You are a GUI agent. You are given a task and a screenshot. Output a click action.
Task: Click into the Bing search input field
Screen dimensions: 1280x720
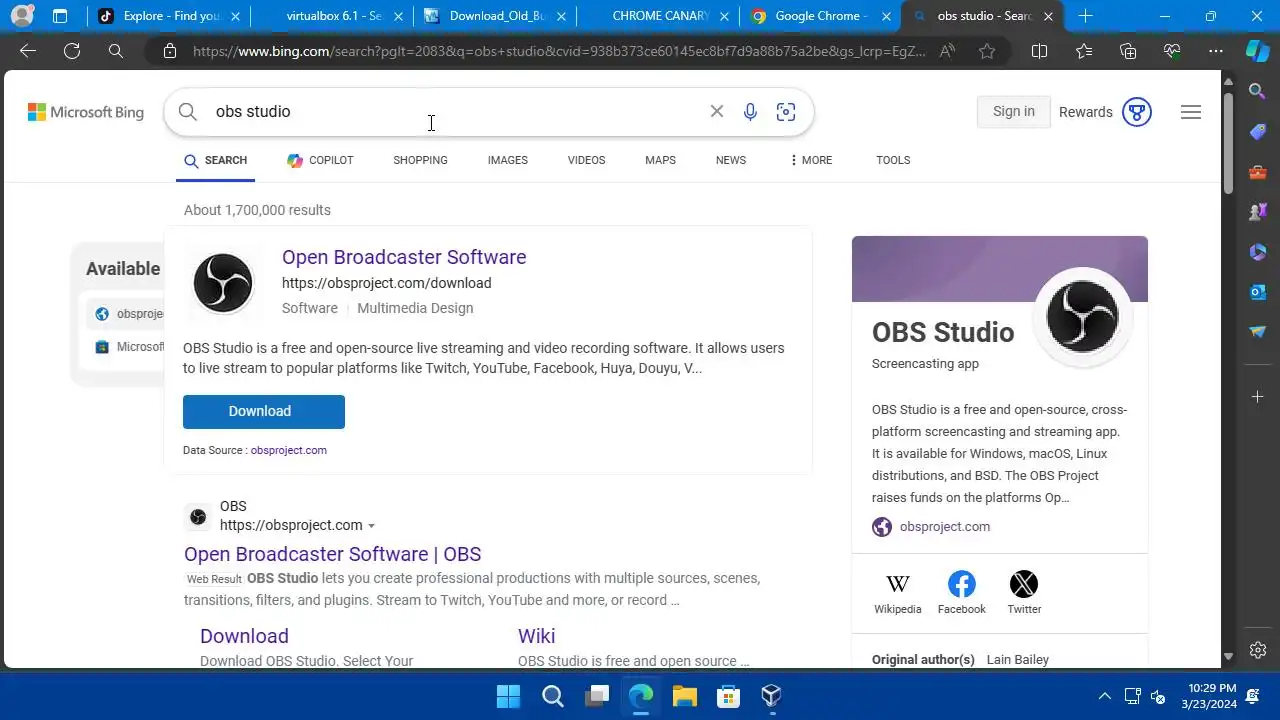pyautogui.click(x=455, y=112)
